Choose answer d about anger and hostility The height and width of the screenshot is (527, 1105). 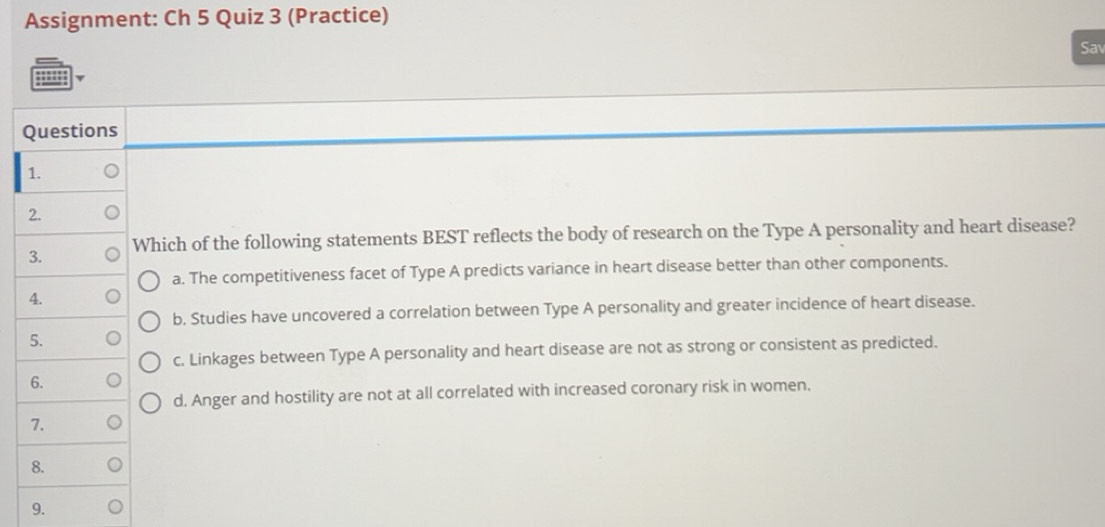[150, 403]
